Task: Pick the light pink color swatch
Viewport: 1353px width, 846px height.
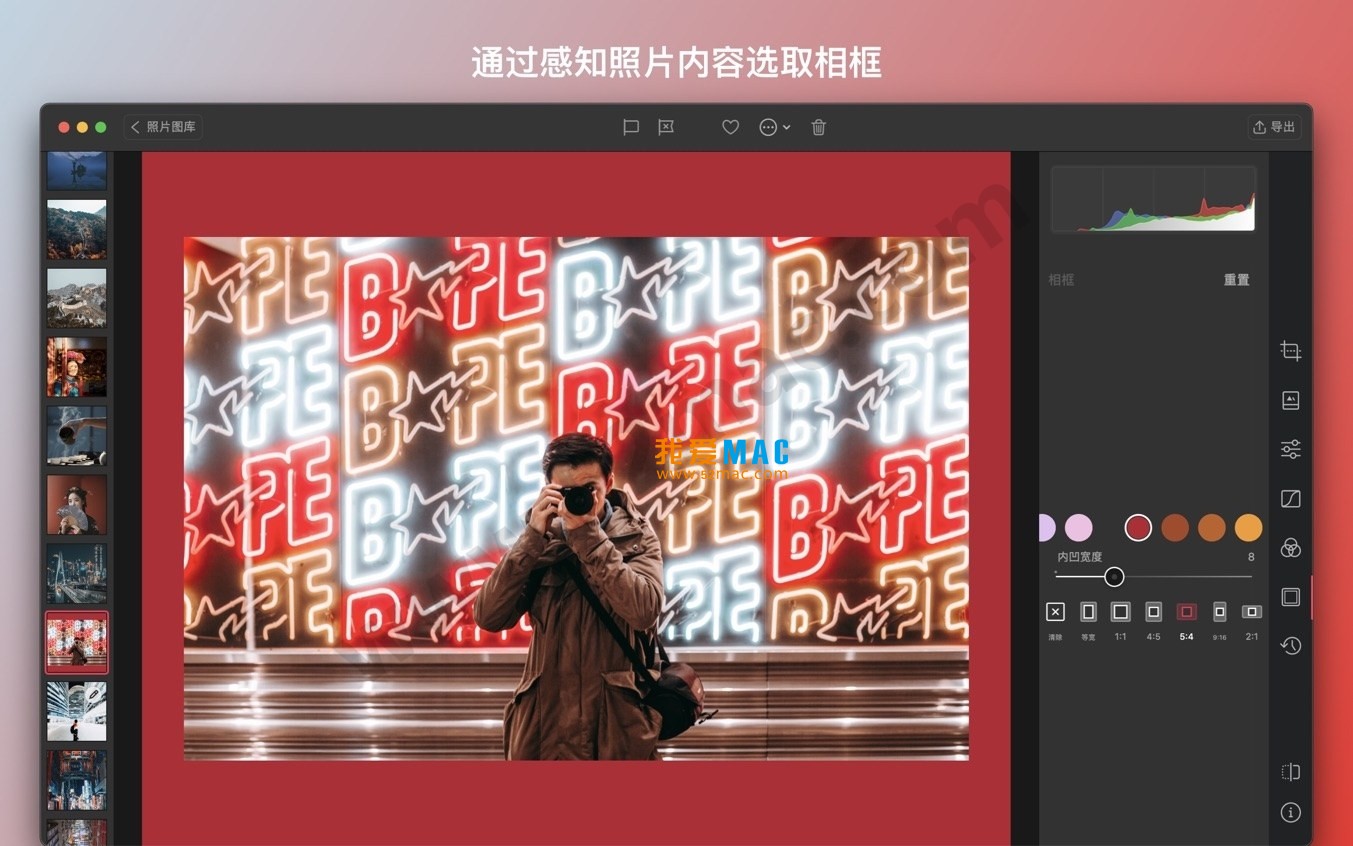Action: point(1079,528)
